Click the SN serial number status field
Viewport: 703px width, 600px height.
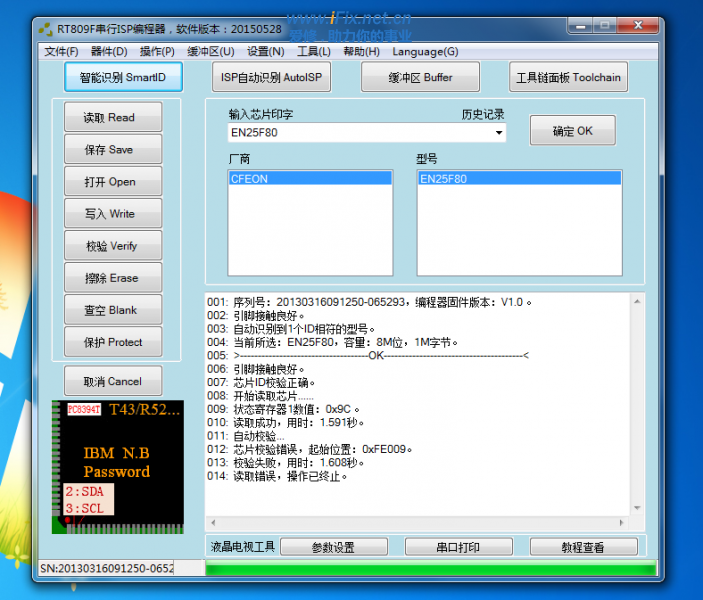pos(106,568)
